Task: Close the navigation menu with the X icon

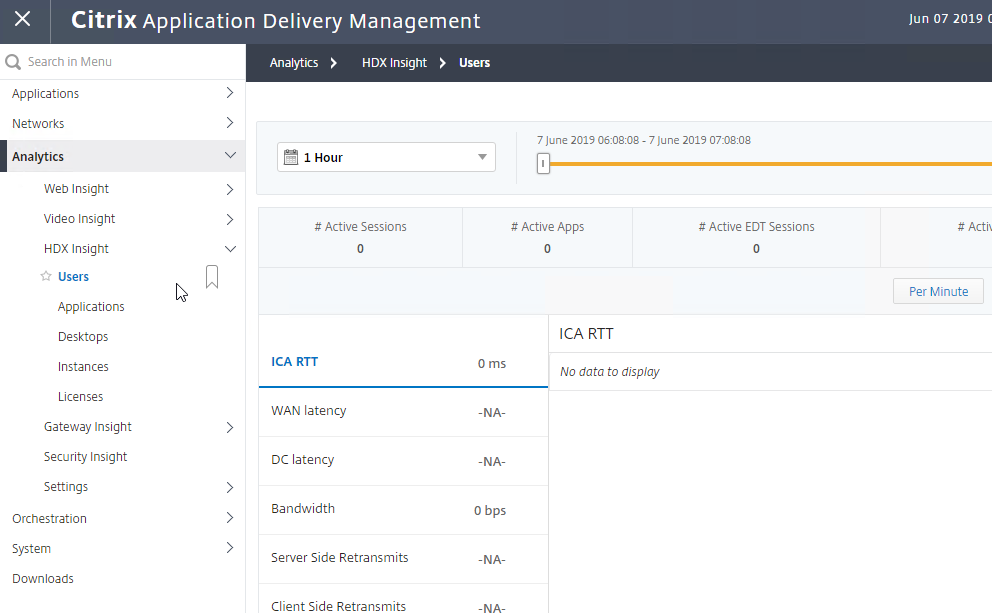Action: [23, 20]
